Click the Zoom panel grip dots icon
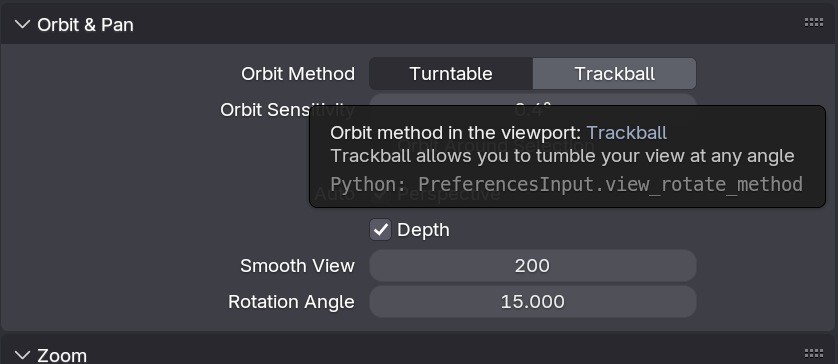The height and width of the screenshot is (364, 838). click(813, 353)
